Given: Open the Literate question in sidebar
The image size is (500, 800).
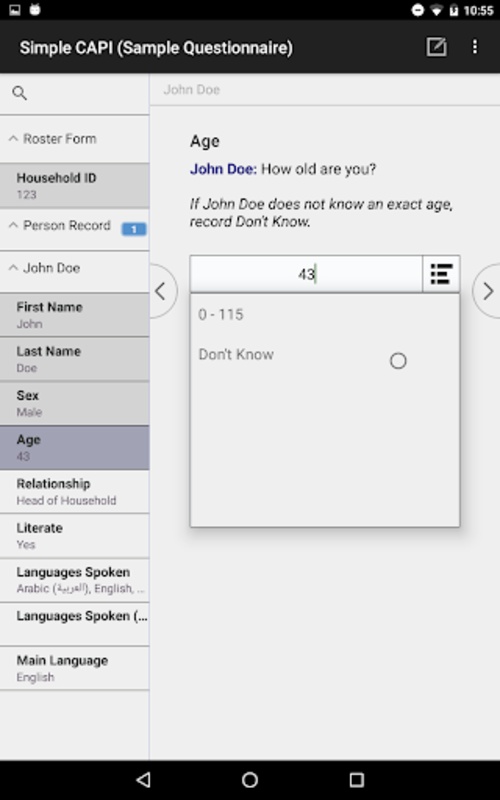Looking at the screenshot, I should click(74, 535).
